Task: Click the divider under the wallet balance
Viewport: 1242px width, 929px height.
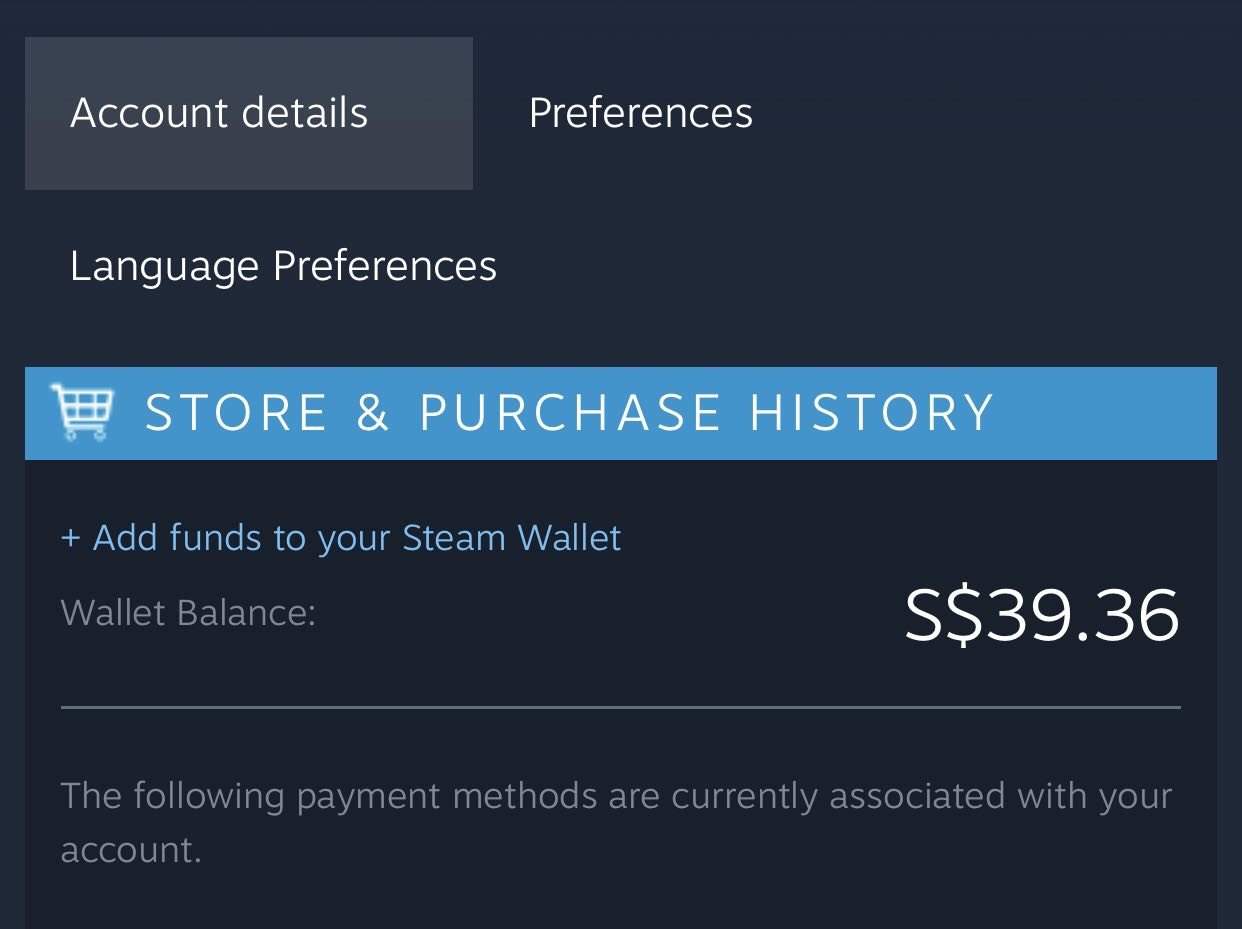Action: [x=620, y=707]
